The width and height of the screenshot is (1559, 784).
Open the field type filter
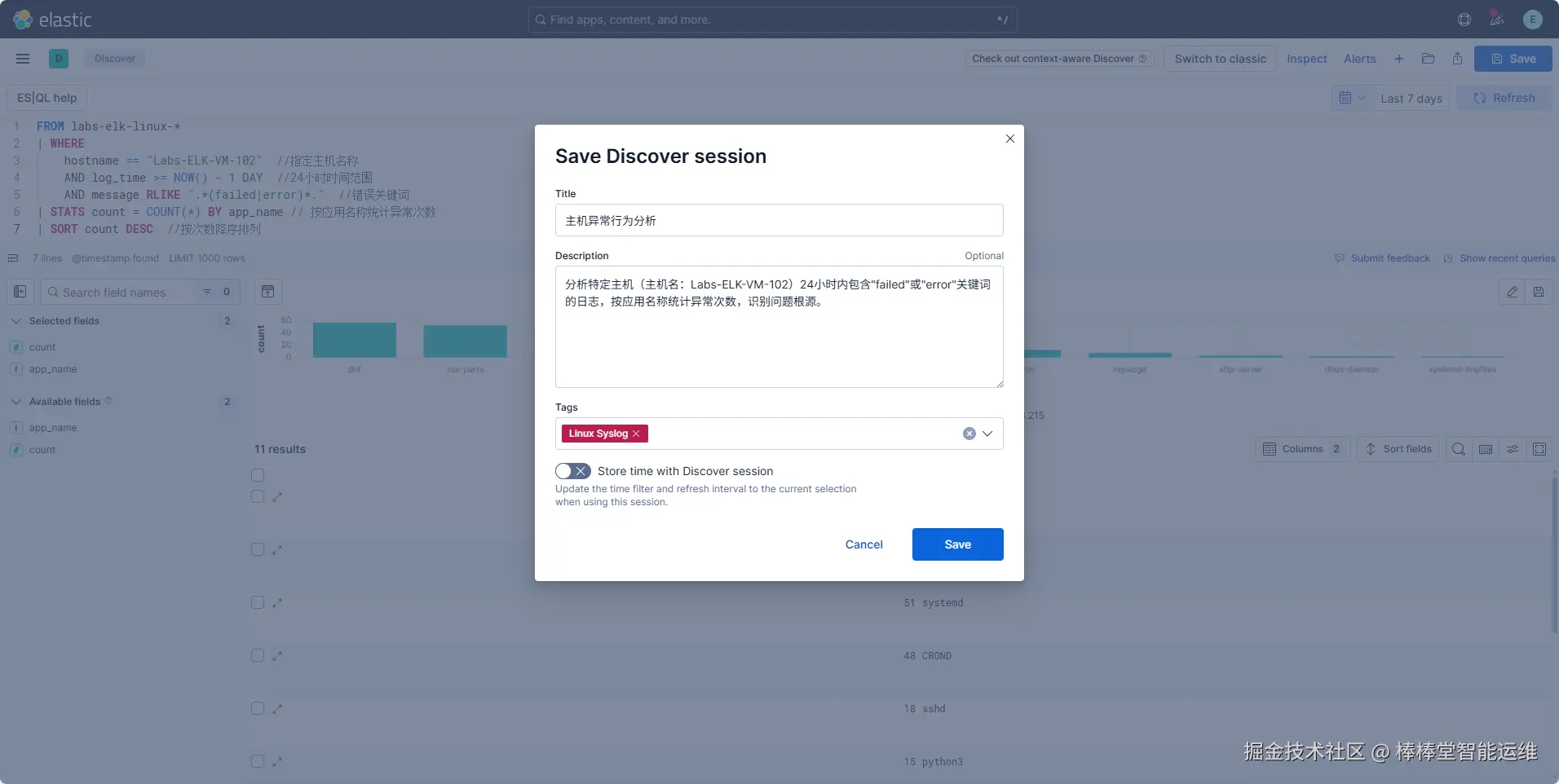pos(217,292)
